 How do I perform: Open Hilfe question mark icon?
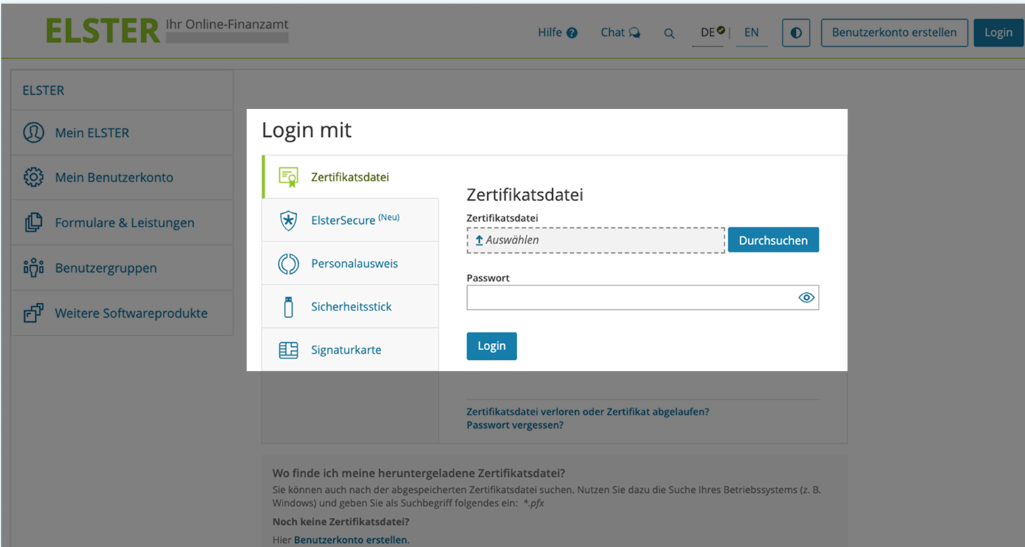572,33
